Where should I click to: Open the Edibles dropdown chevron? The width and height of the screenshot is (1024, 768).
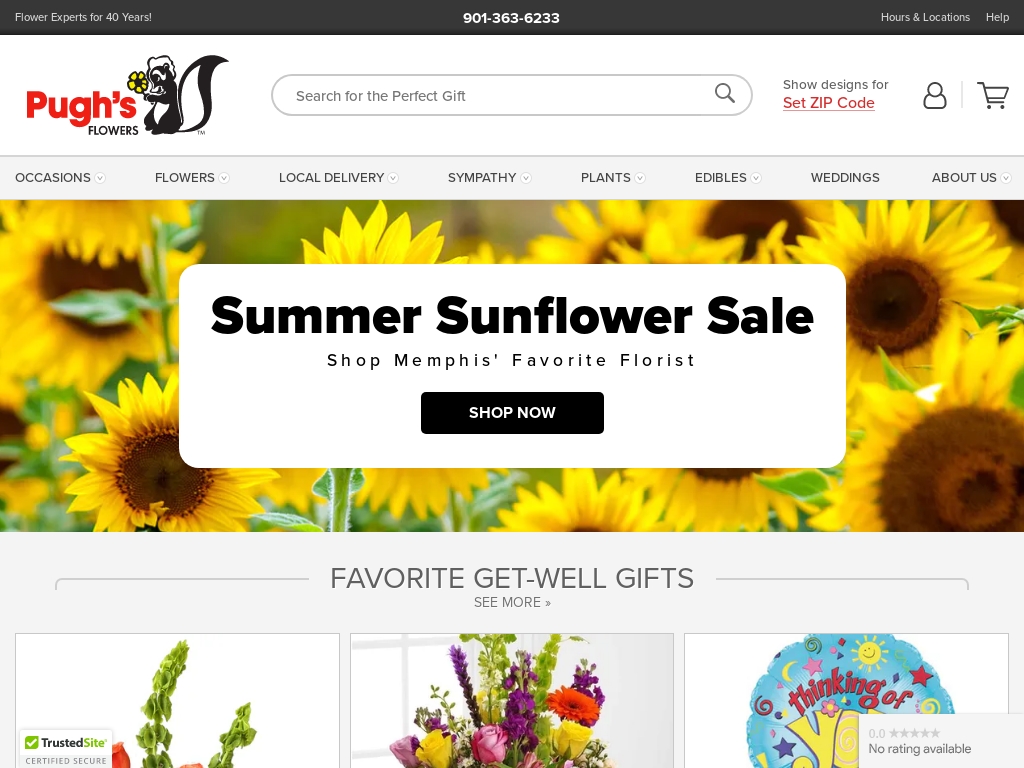point(756,178)
